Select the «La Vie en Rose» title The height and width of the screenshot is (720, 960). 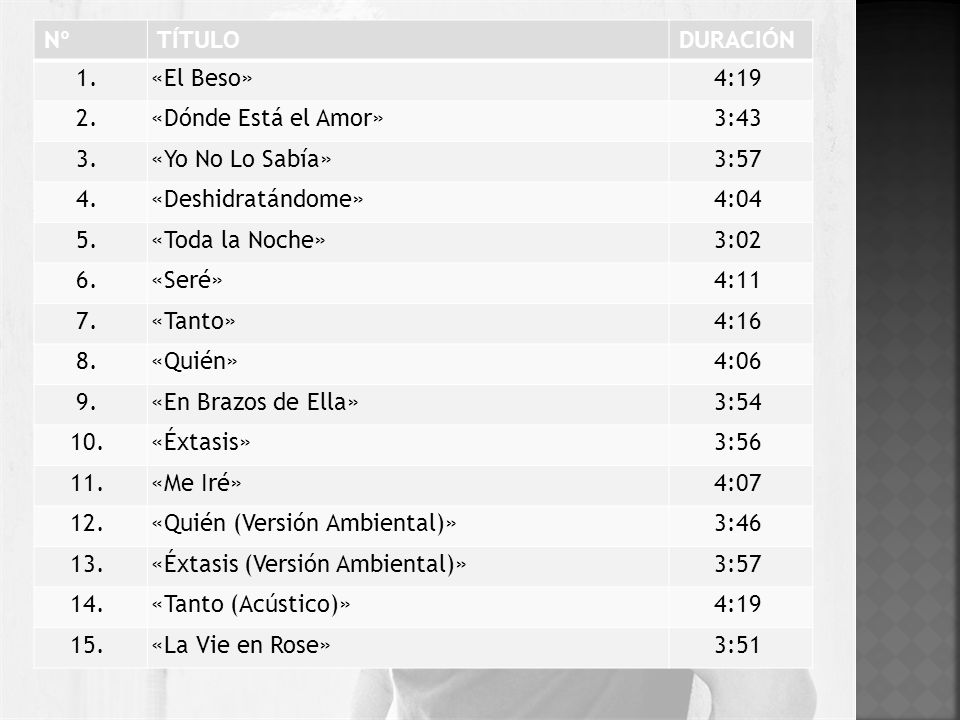coord(241,645)
